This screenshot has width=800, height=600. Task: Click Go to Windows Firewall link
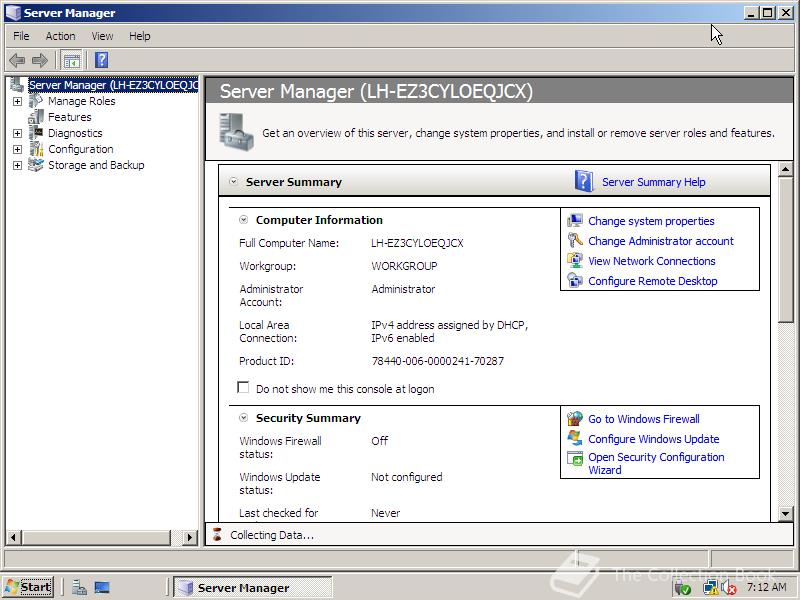(x=644, y=419)
